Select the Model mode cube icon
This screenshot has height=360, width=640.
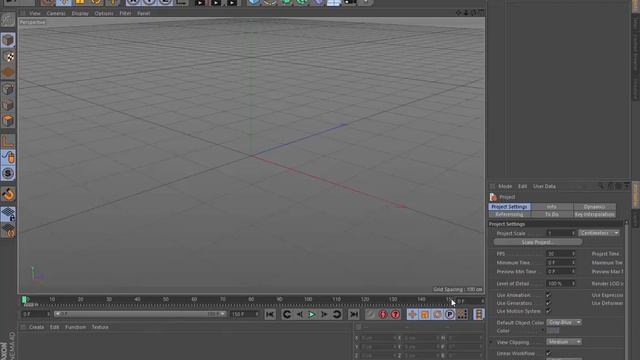[x=8, y=40]
